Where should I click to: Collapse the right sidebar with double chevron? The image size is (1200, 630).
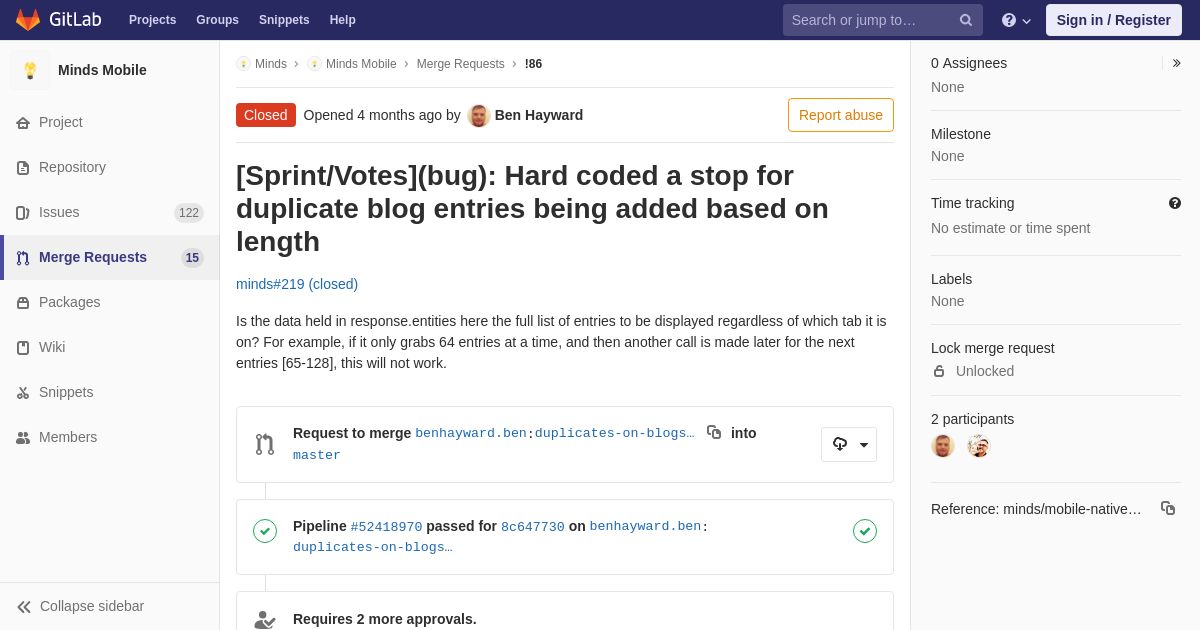coord(1176,63)
